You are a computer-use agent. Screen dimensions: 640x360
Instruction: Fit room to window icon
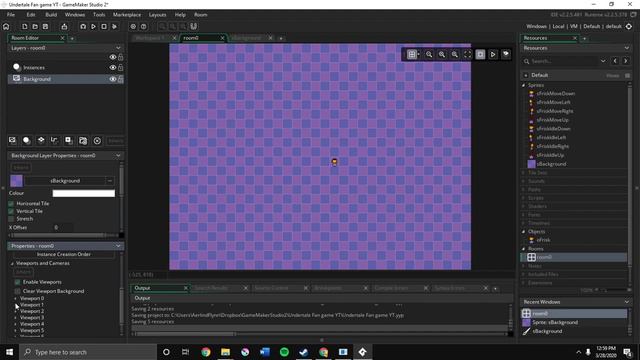click(467, 54)
